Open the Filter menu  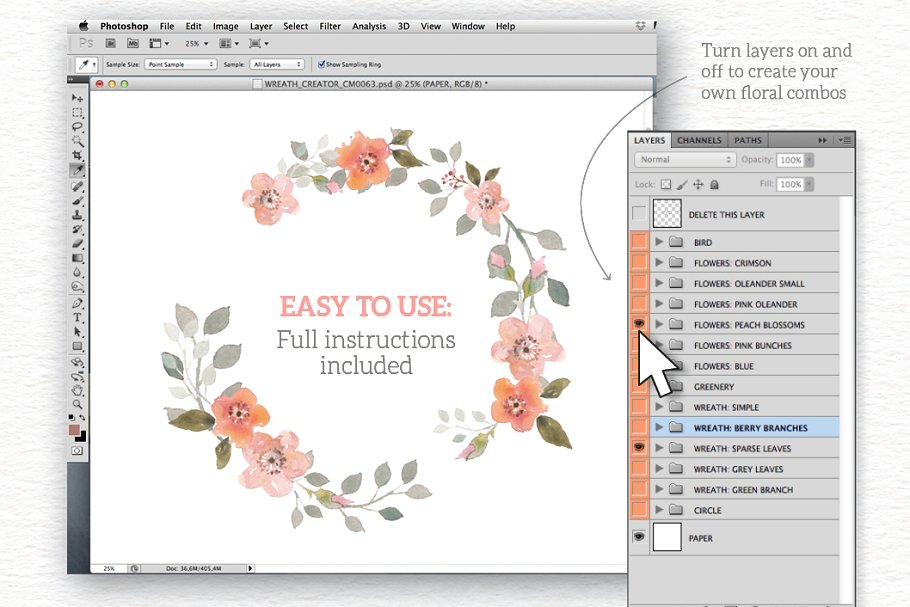pyautogui.click(x=329, y=26)
